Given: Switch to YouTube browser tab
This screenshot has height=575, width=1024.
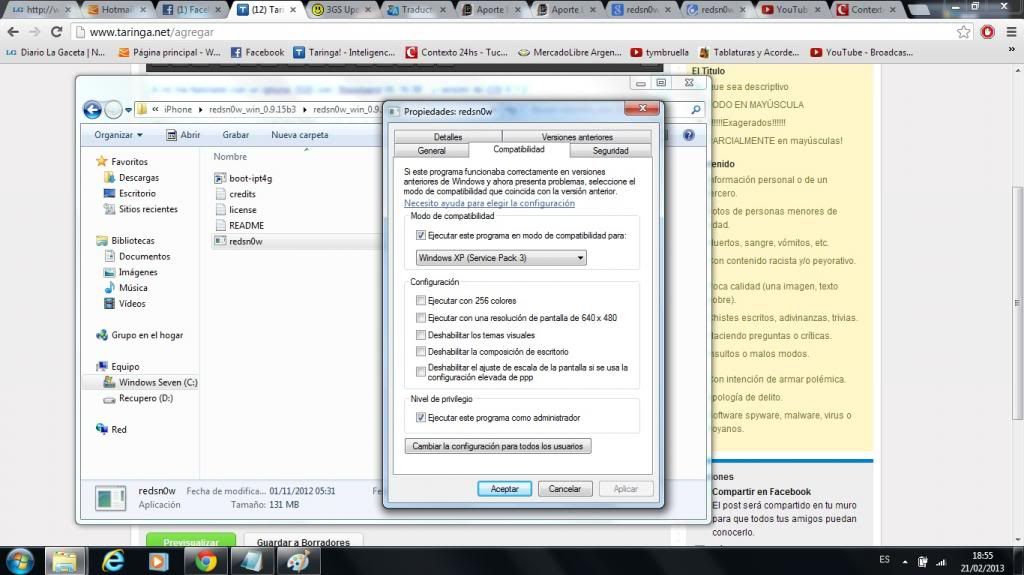Looking at the screenshot, I should (792, 9).
